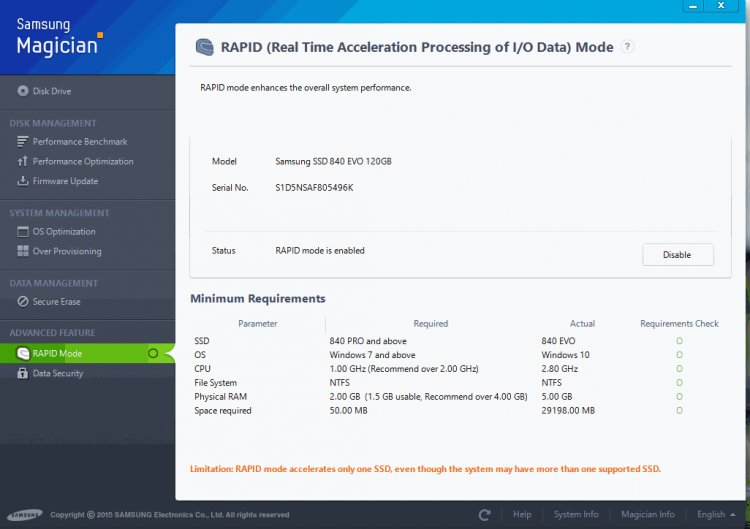Click the Data Security lock icon
This screenshot has height=529, width=750.
click(x=23, y=374)
